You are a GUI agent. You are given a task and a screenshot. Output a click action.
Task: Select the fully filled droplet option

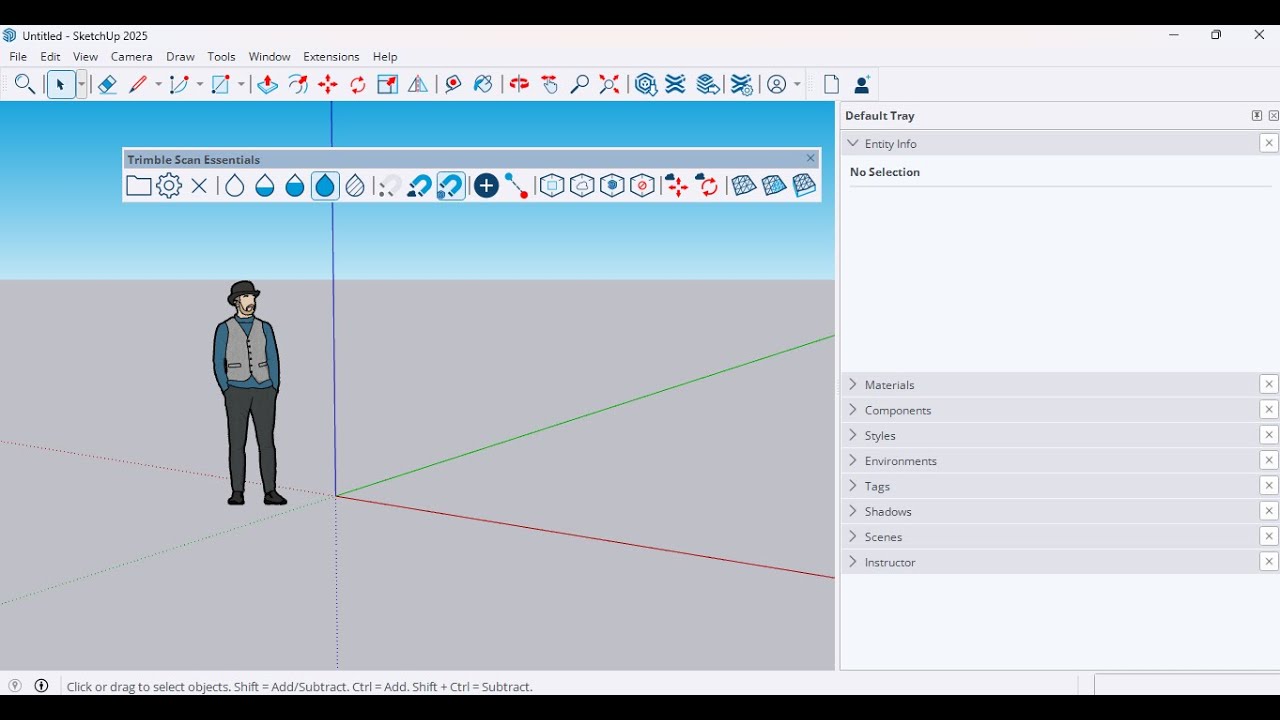pos(325,186)
